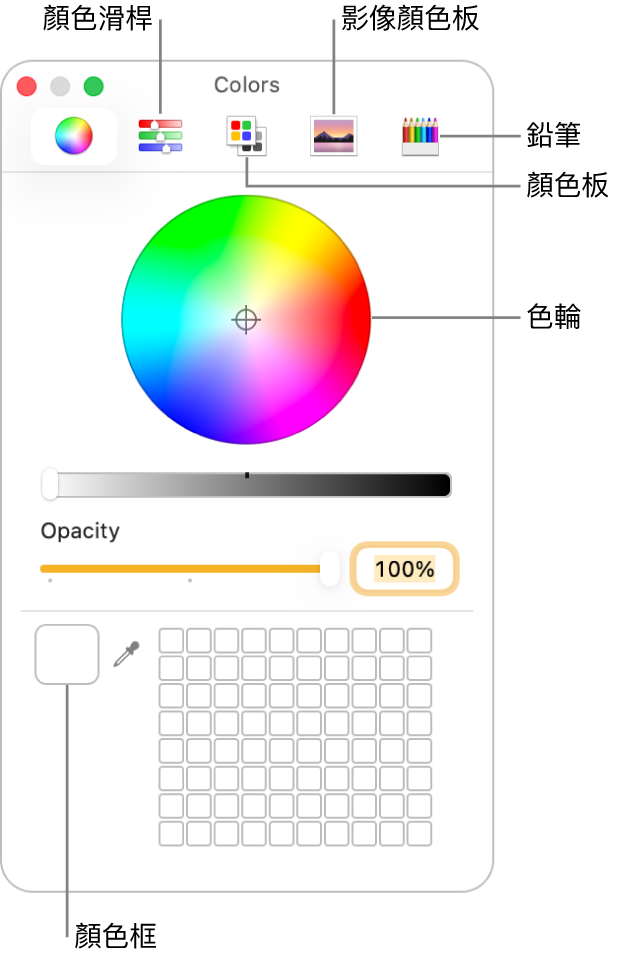This screenshot has width=620, height=955.
Task: Click the bottom-left empty swatch cell
Action: point(172,833)
